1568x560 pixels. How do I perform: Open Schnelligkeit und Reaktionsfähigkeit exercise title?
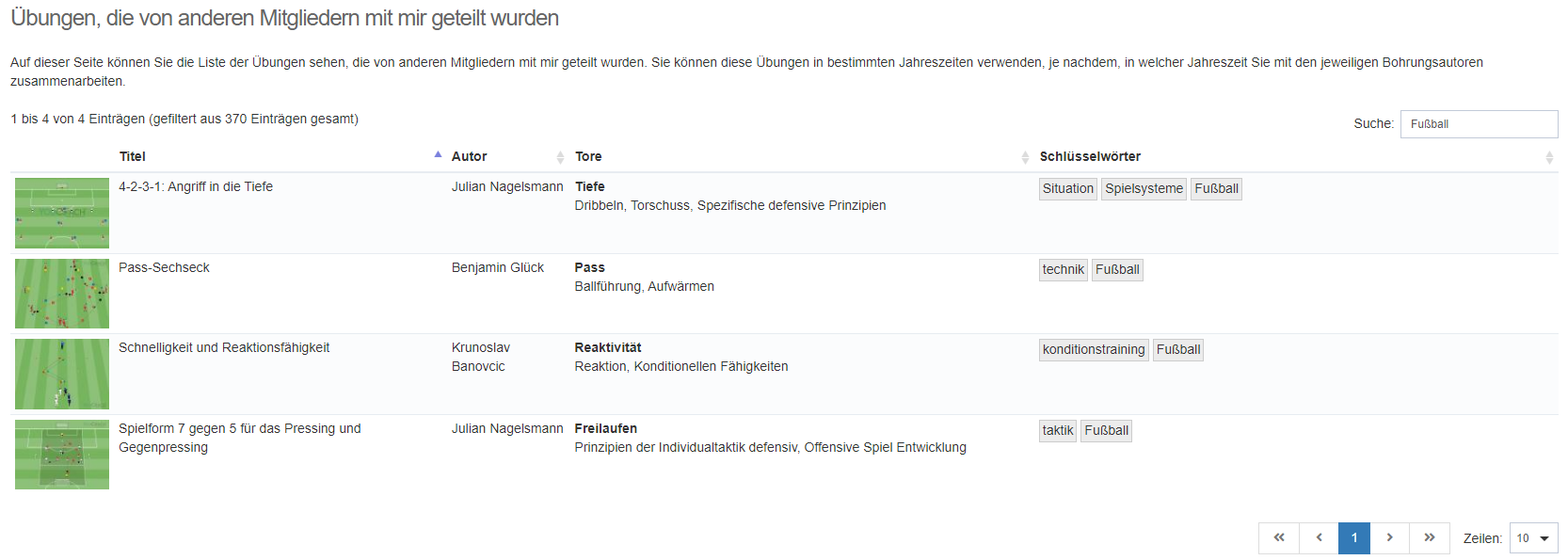click(224, 348)
